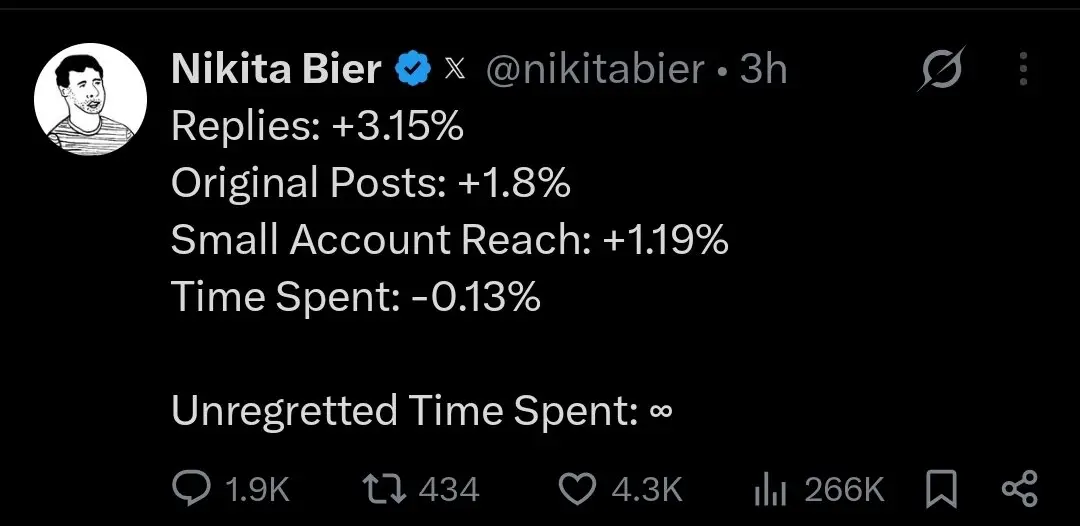The height and width of the screenshot is (526, 1080).
Task: Open the share post icon
Action: point(1019,490)
